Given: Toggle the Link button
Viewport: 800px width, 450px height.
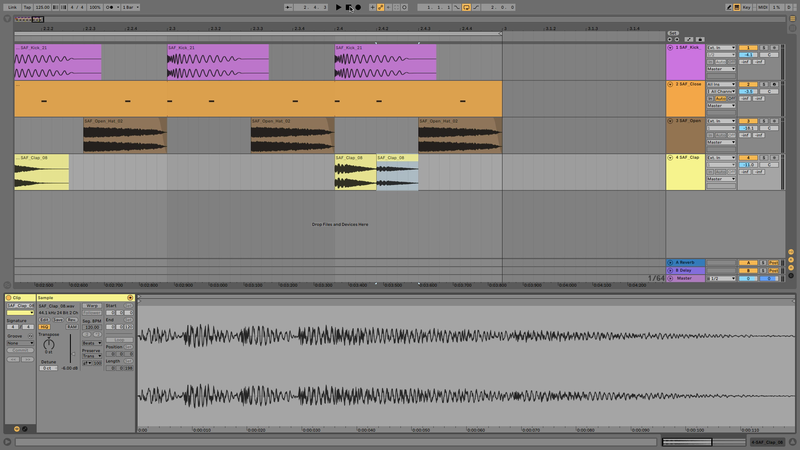Looking at the screenshot, I should click(12, 7).
